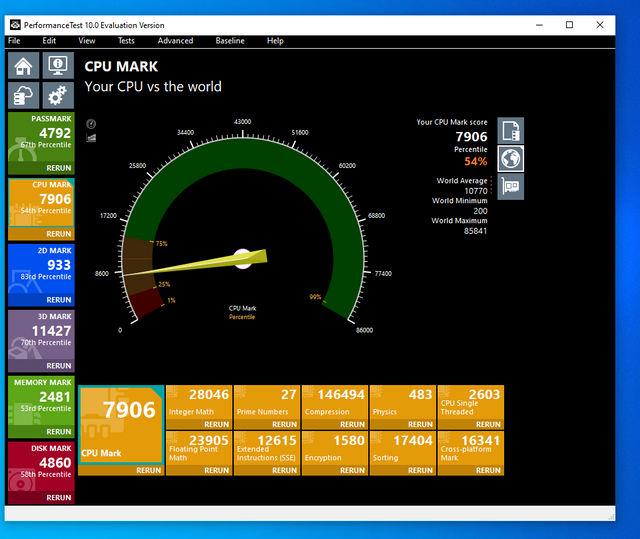Open the File menu
The image size is (640, 539).
[14, 41]
